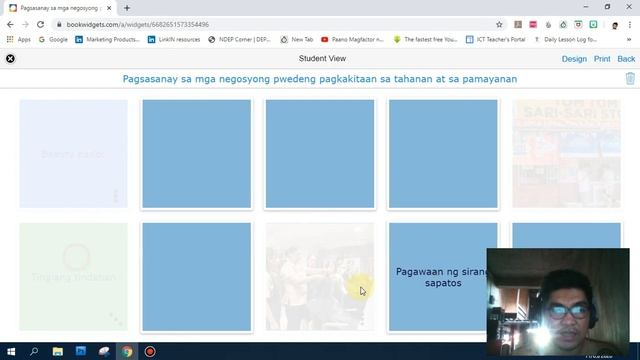Image resolution: width=640 pixels, height=360 pixels.
Task: Switch to Chrome in the taskbar
Action: pyautogui.click(x=127, y=351)
